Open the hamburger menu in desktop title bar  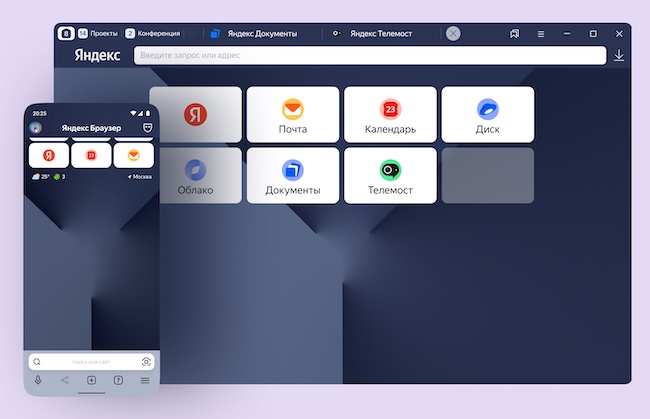(x=541, y=34)
